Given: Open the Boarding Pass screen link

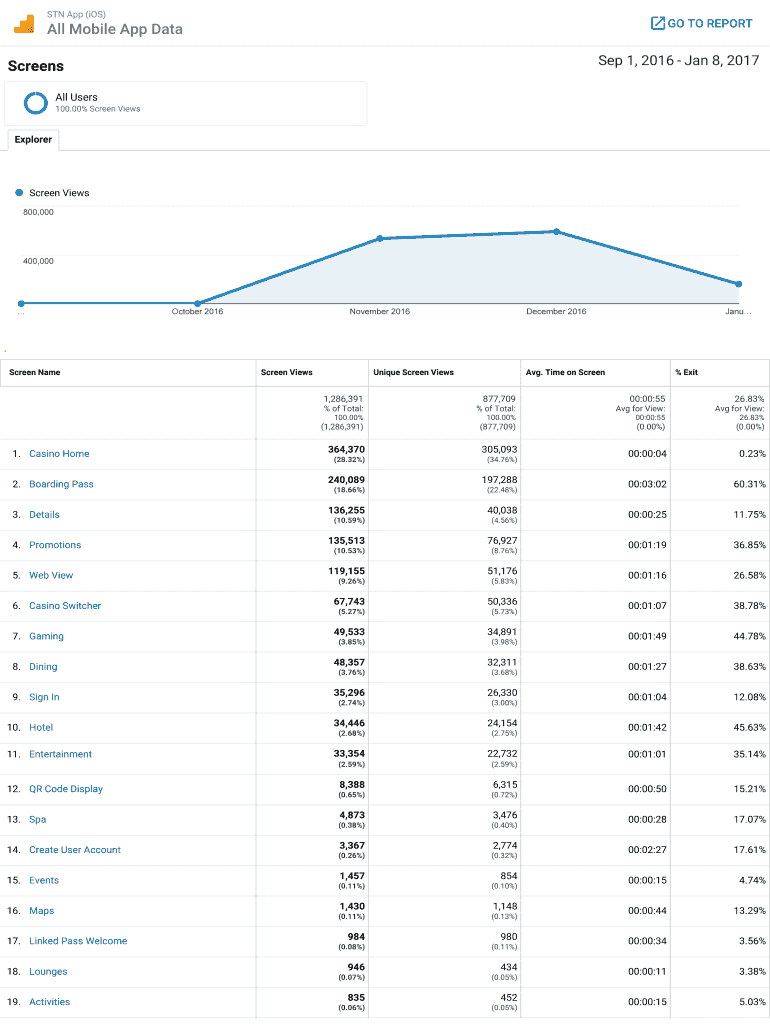Looking at the screenshot, I should [x=61, y=484].
